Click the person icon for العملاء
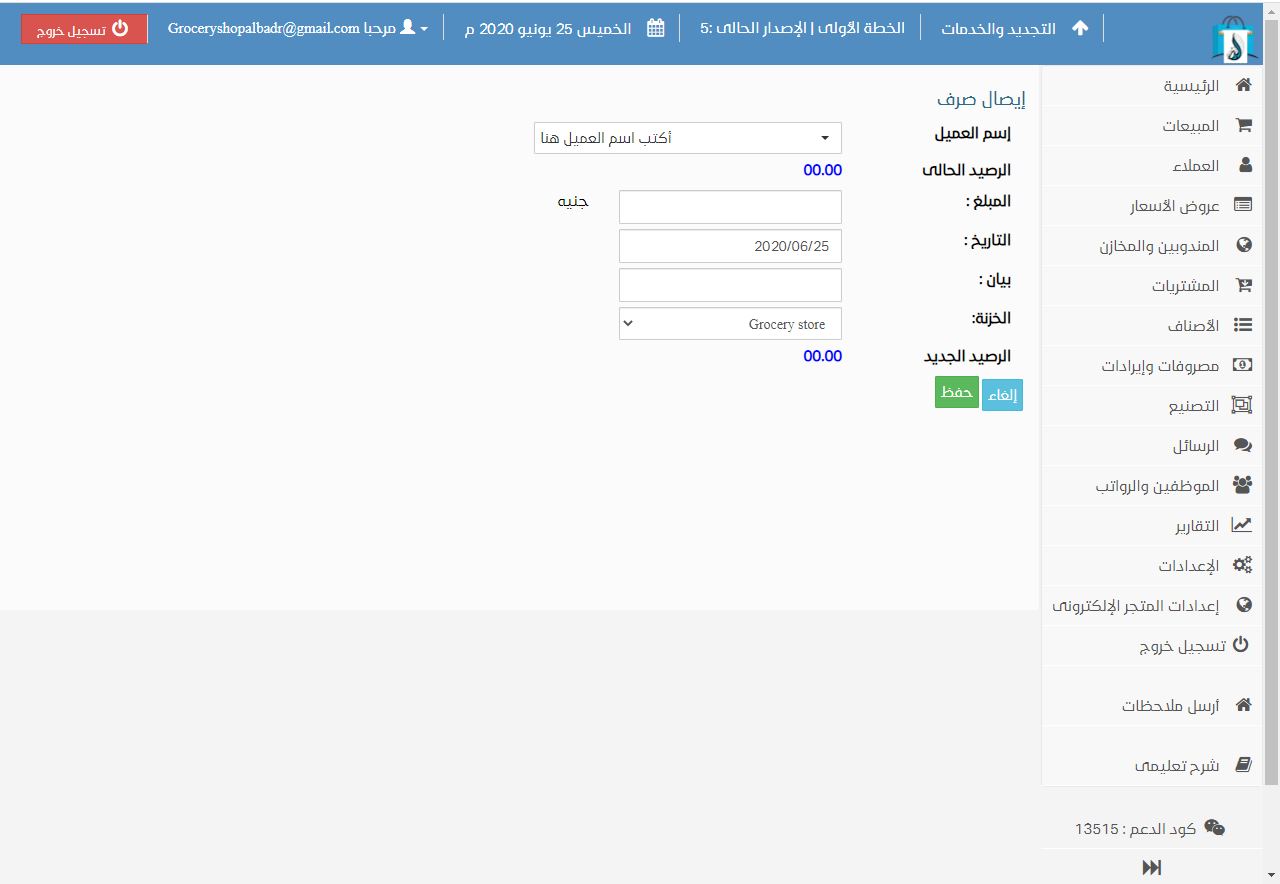1280x884 pixels. pyautogui.click(x=1244, y=166)
